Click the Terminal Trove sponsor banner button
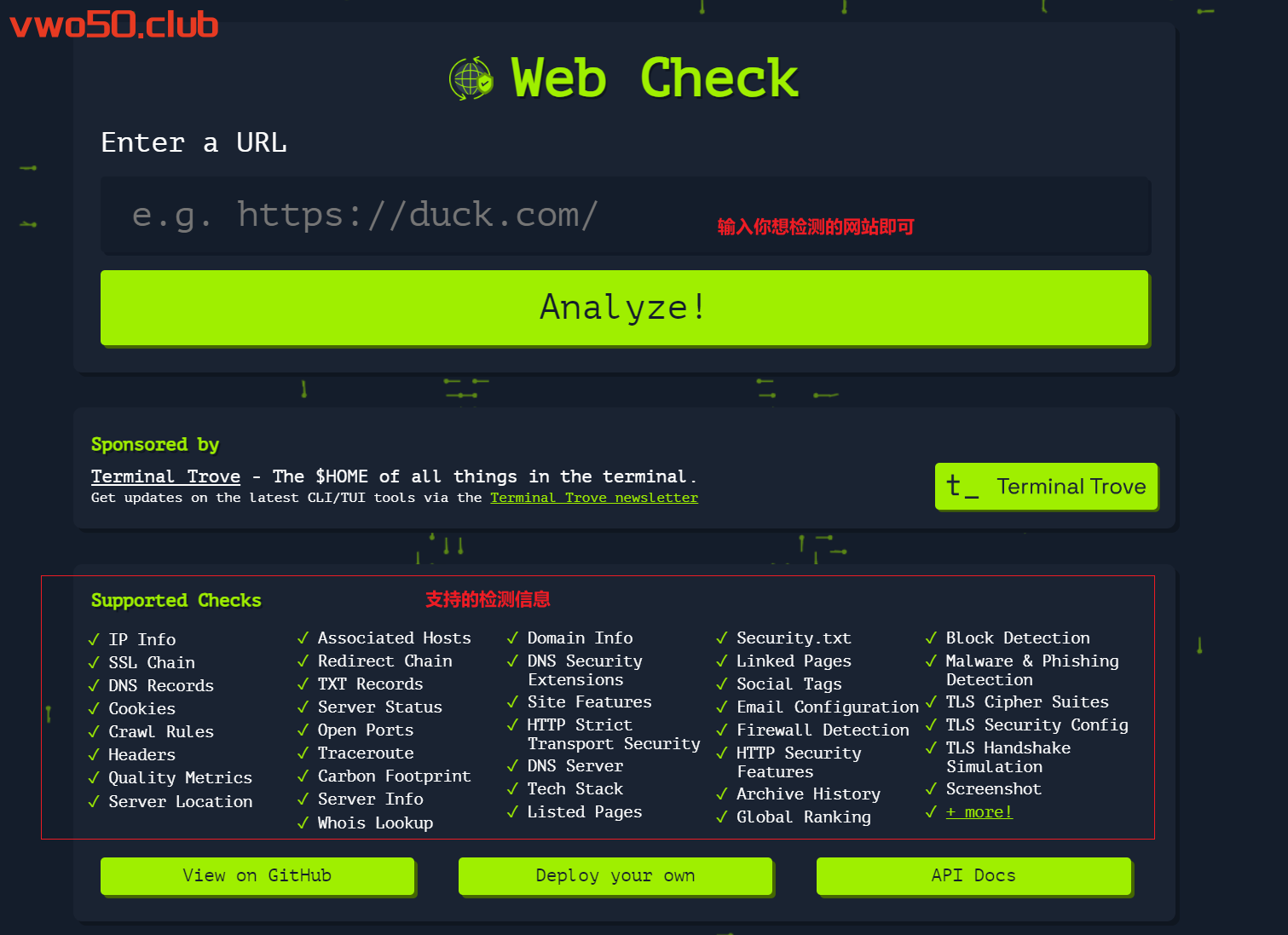Viewport: 1288px width, 935px height. pyautogui.click(x=1046, y=487)
